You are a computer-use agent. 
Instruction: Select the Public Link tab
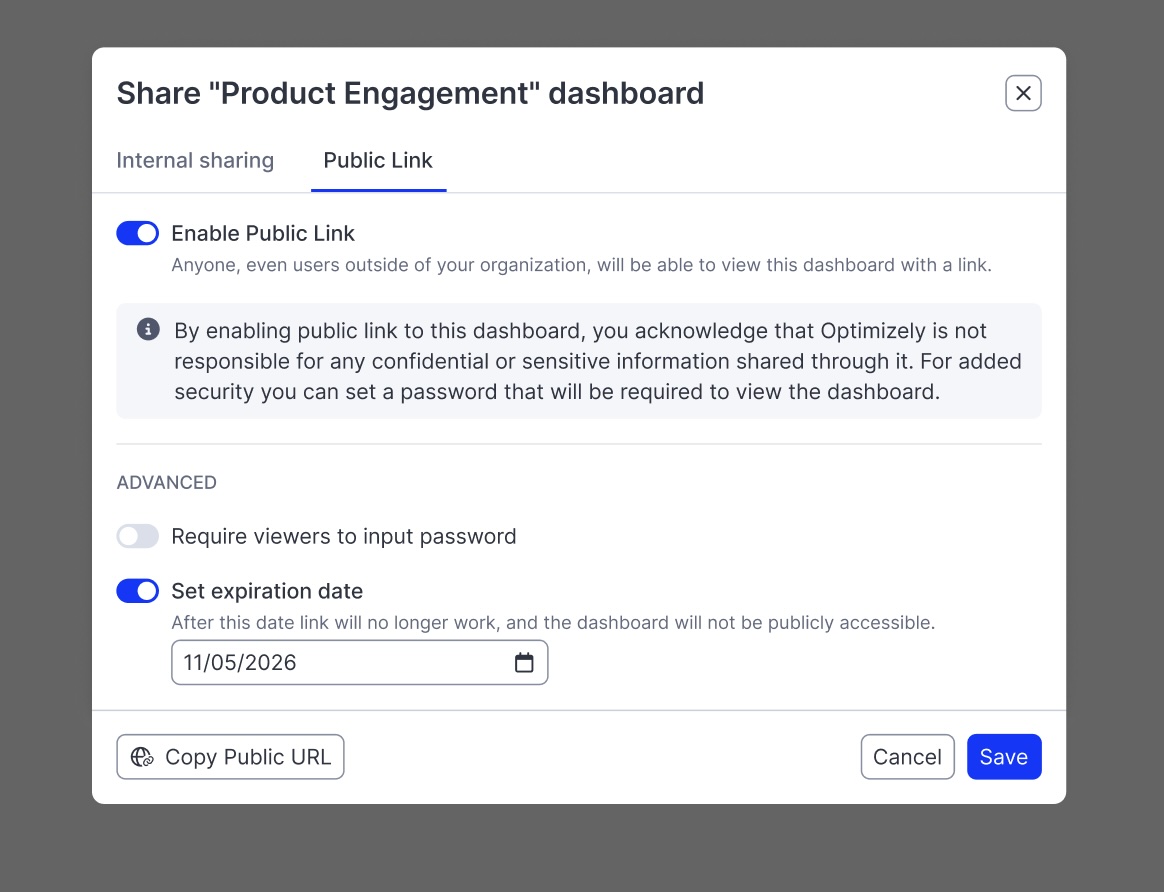click(x=378, y=161)
